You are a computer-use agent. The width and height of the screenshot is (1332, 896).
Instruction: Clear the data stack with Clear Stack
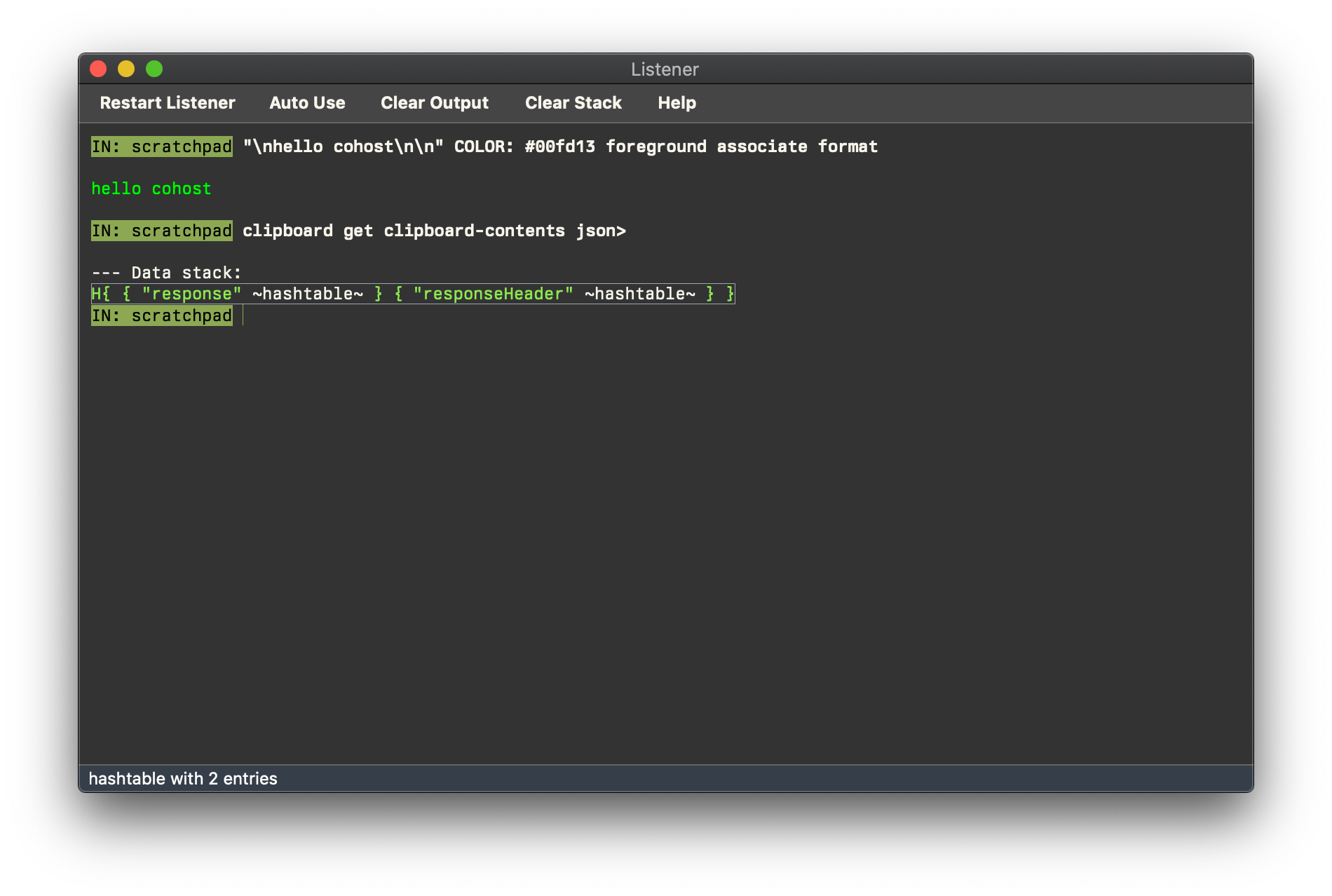573,103
